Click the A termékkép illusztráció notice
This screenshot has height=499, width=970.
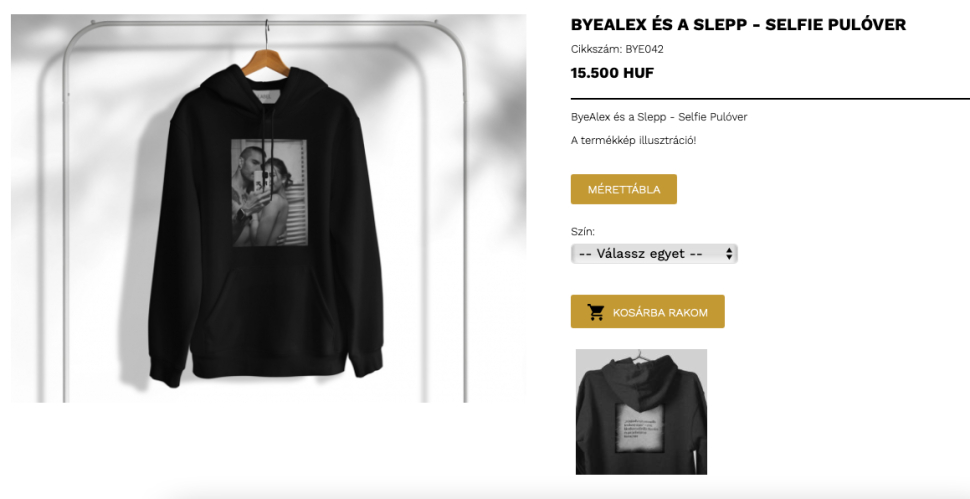[x=633, y=140]
